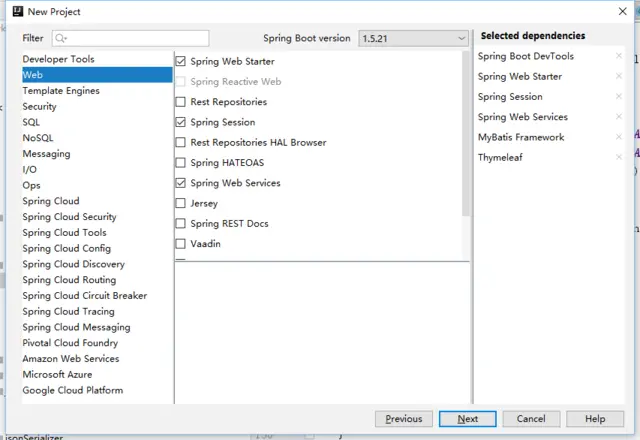
Task: Enable the Spring REST Docs checkbox
Action: 180,223
